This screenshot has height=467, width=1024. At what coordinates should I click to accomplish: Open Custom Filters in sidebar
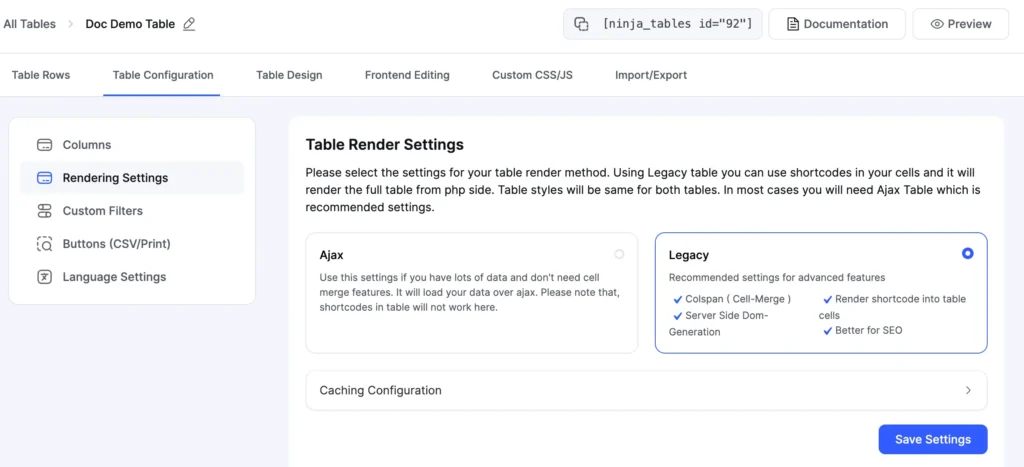[x=132, y=211]
